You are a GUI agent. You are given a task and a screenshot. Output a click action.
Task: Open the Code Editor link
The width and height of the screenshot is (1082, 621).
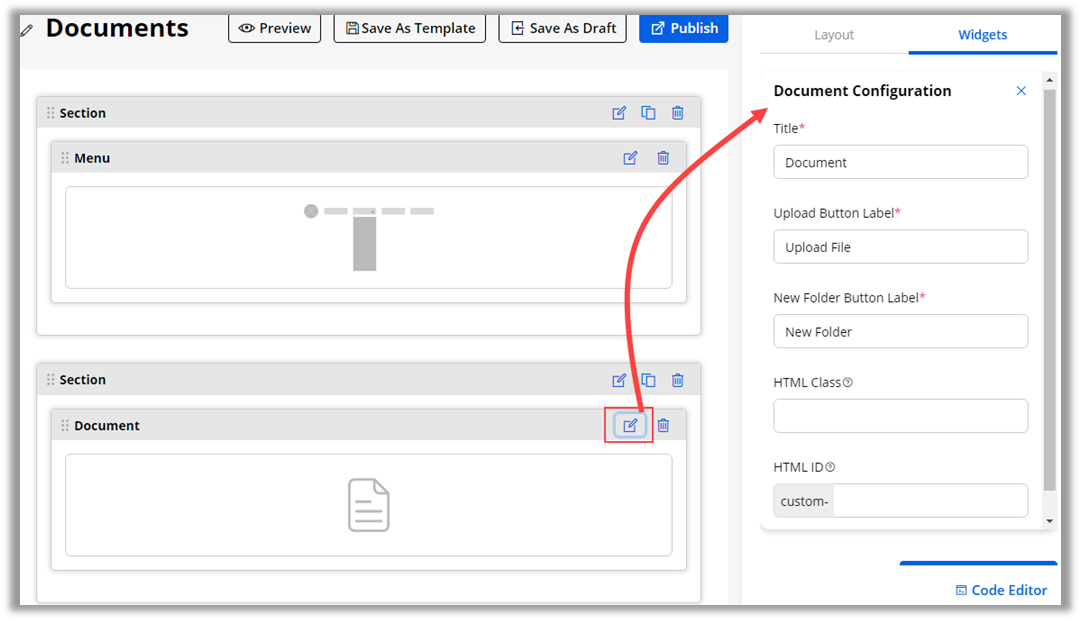click(x=1001, y=590)
